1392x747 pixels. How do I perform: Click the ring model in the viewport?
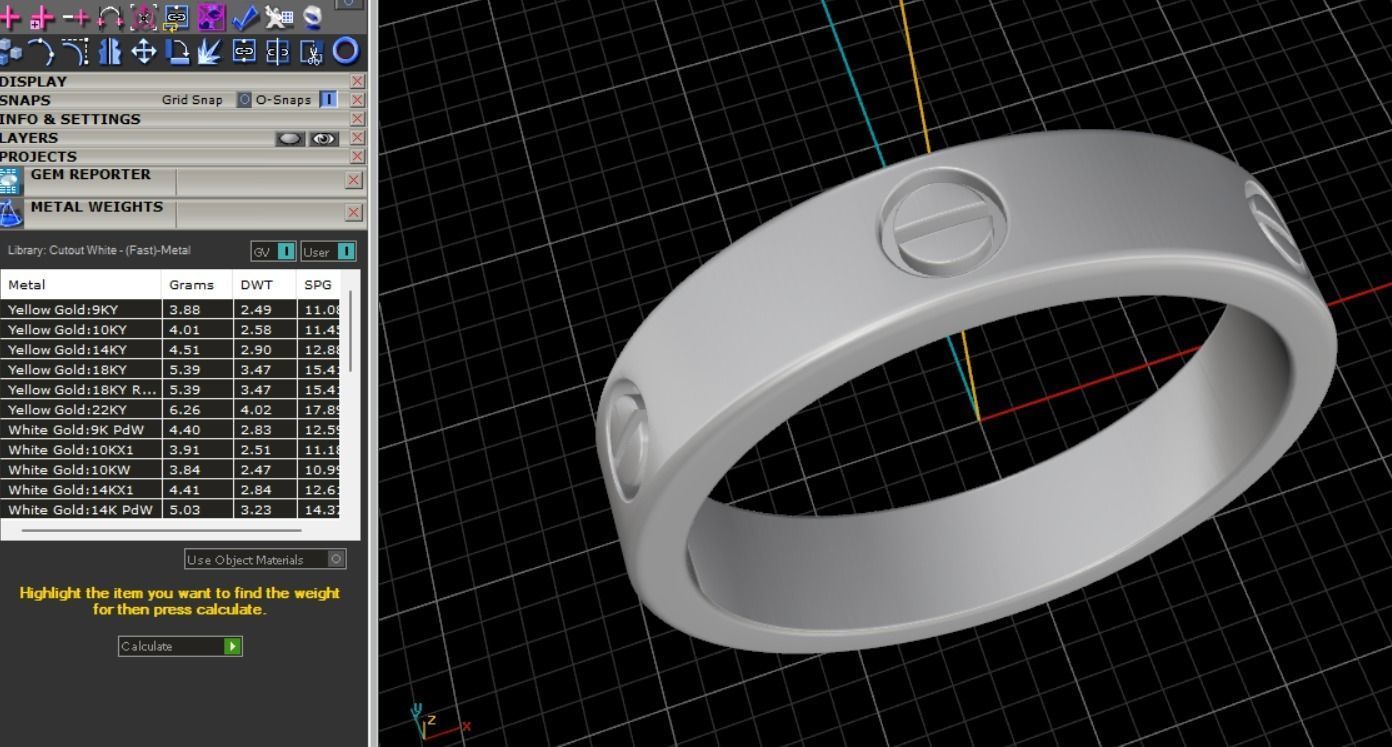(x=965, y=390)
